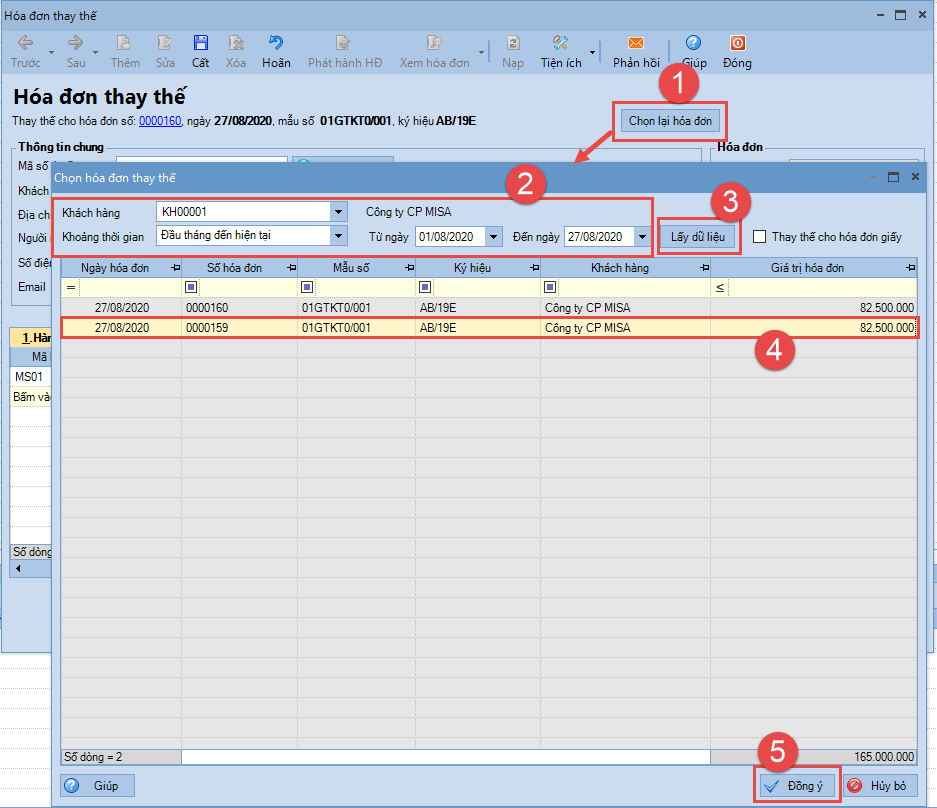The image size is (937, 808).
Task: Toggle filter operator box under Số hóa đơn
Action: point(191,287)
